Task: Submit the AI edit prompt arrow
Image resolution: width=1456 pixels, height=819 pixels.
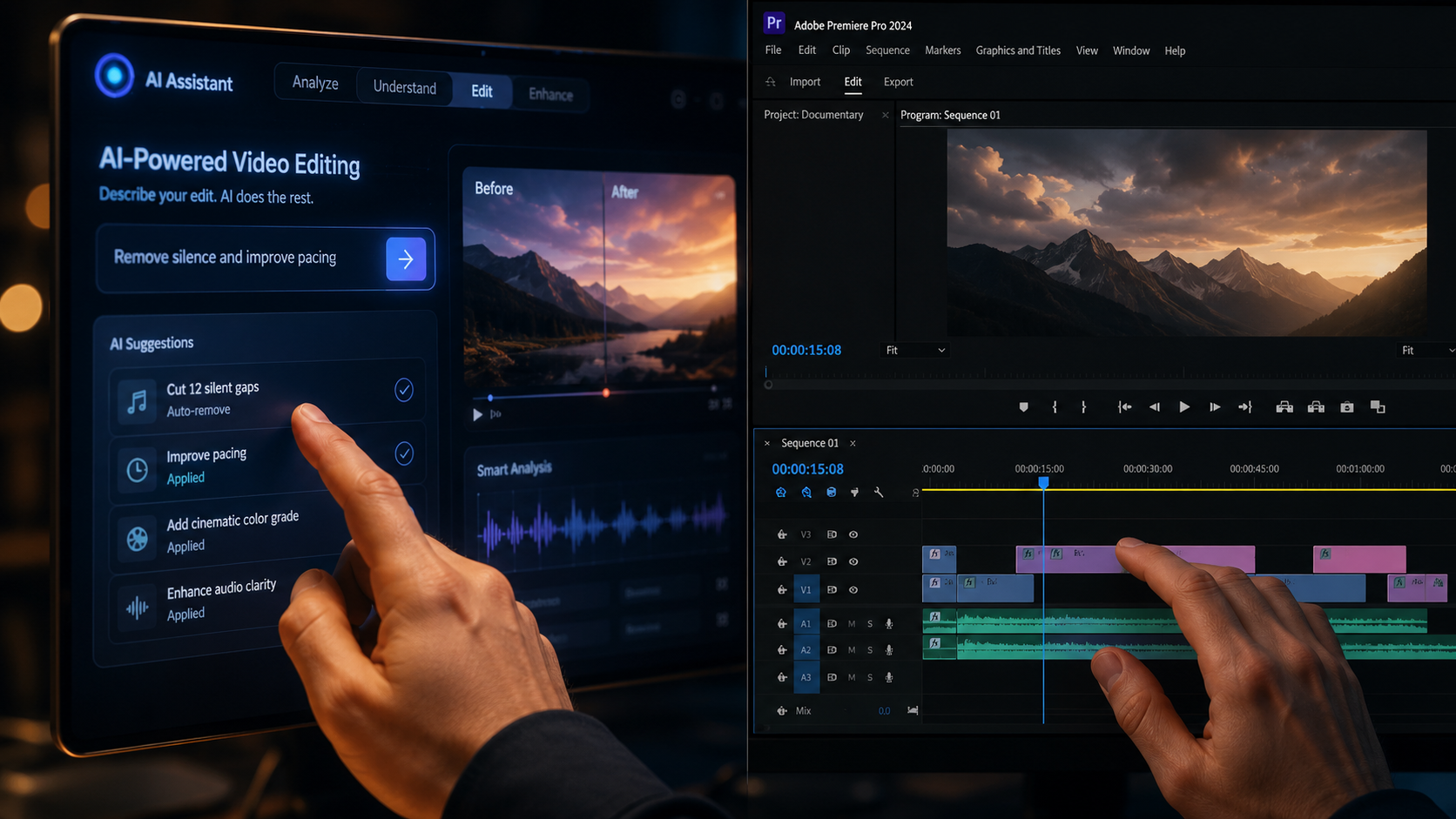Action: [x=406, y=258]
